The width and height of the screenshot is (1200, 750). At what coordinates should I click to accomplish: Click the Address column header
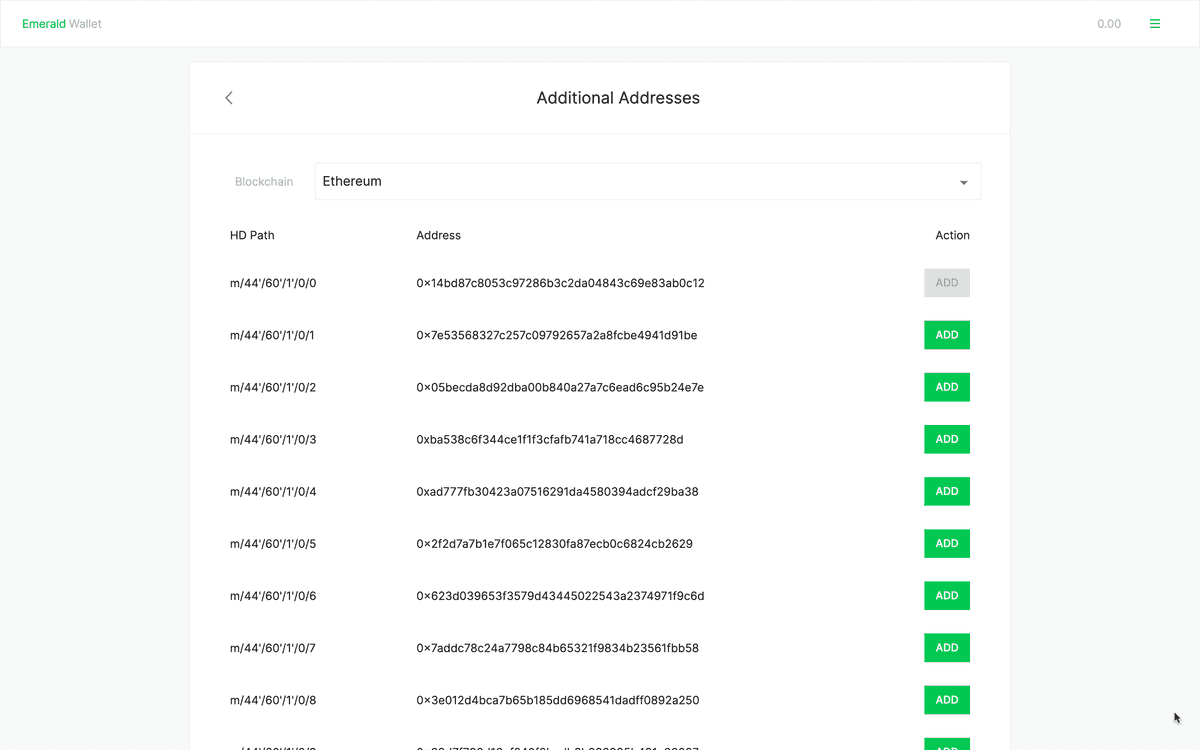[x=438, y=235]
